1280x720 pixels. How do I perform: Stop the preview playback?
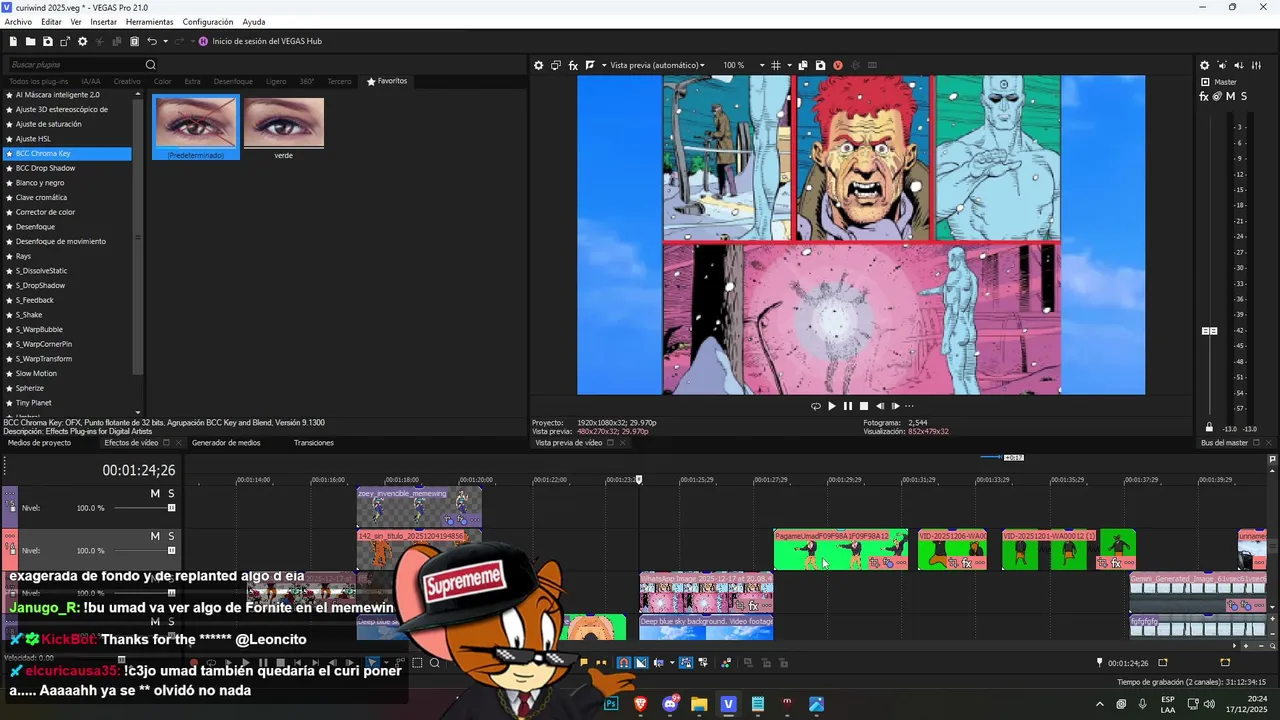(864, 406)
